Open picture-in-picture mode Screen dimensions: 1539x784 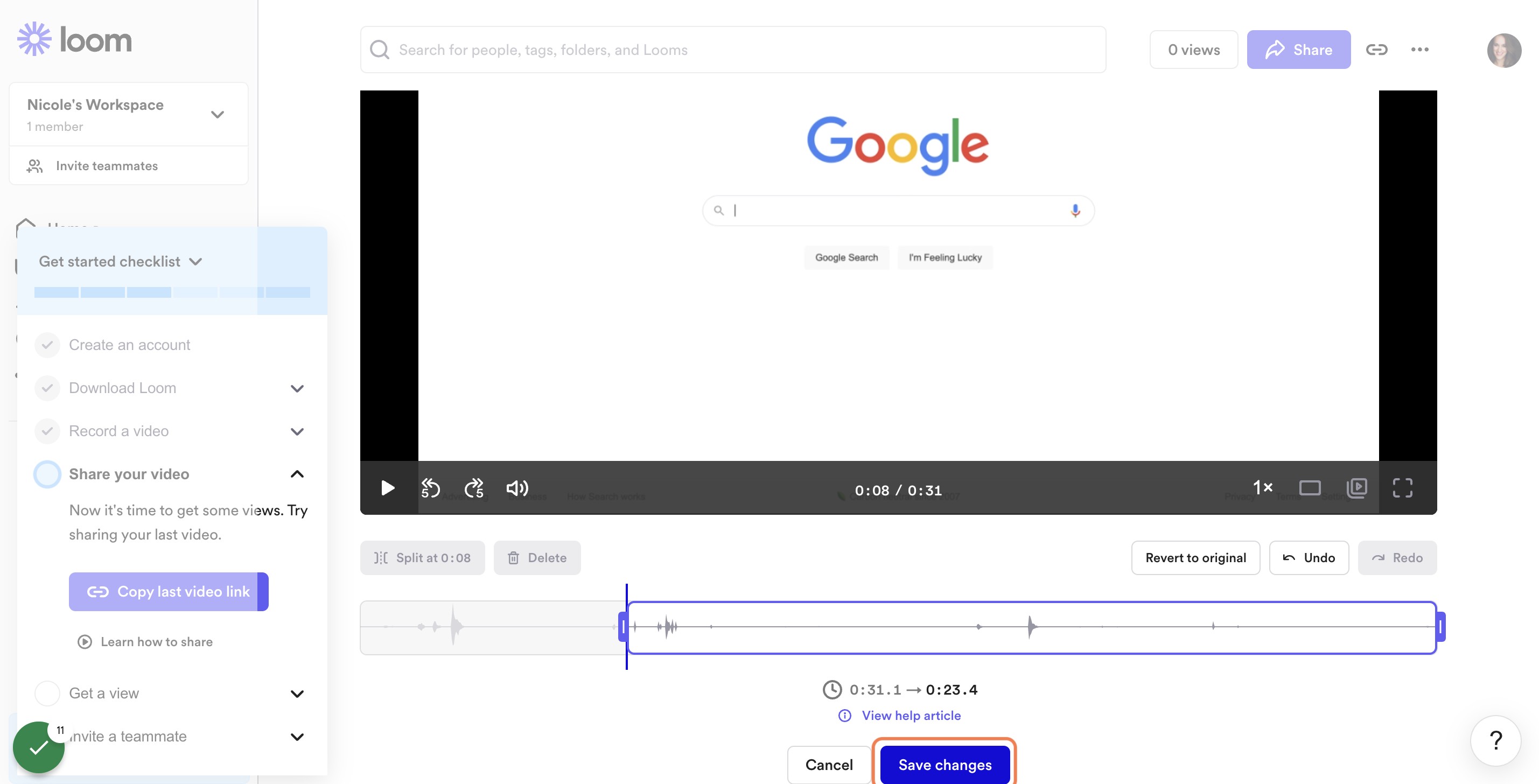coord(1357,488)
